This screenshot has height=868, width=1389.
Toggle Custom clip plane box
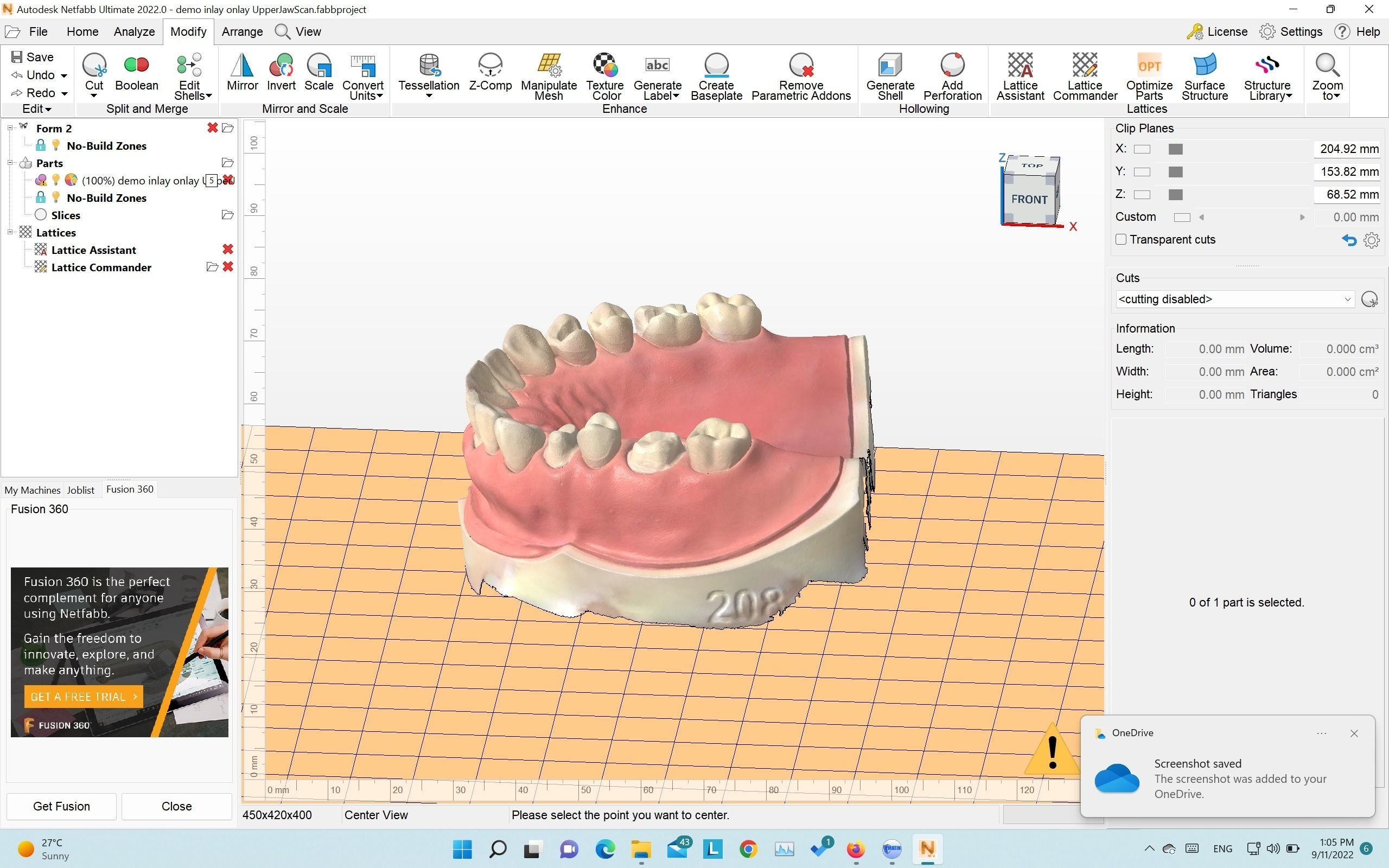point(1182,217)
